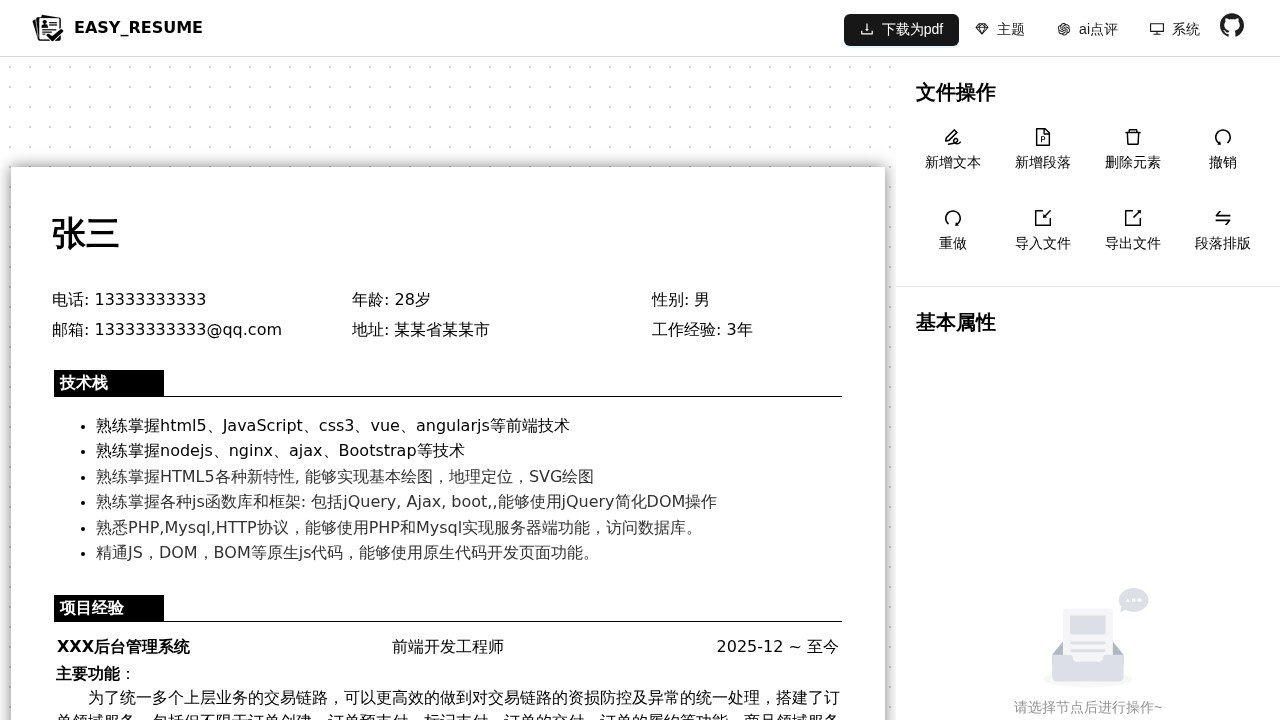The height and width of the screenshot is (720, 1280).
Task: Open the 主题 theme menu
Action: [x=999, y=29]
